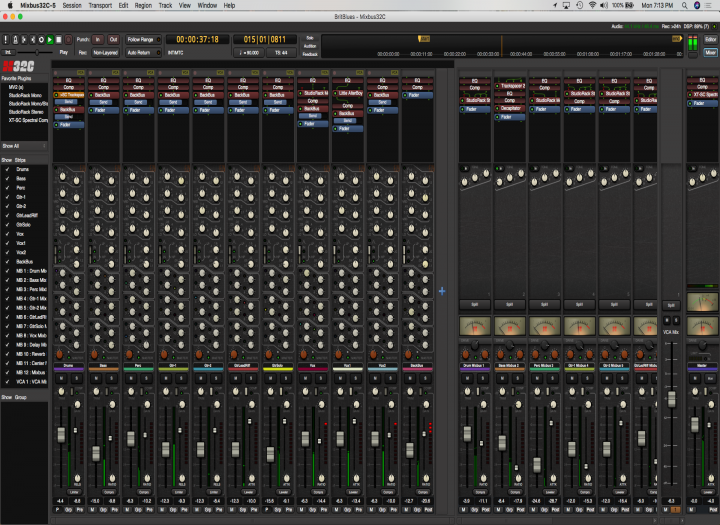This screenshot has width=720, height=525.
Task: Arm the global record button
Action: (68, 40)
